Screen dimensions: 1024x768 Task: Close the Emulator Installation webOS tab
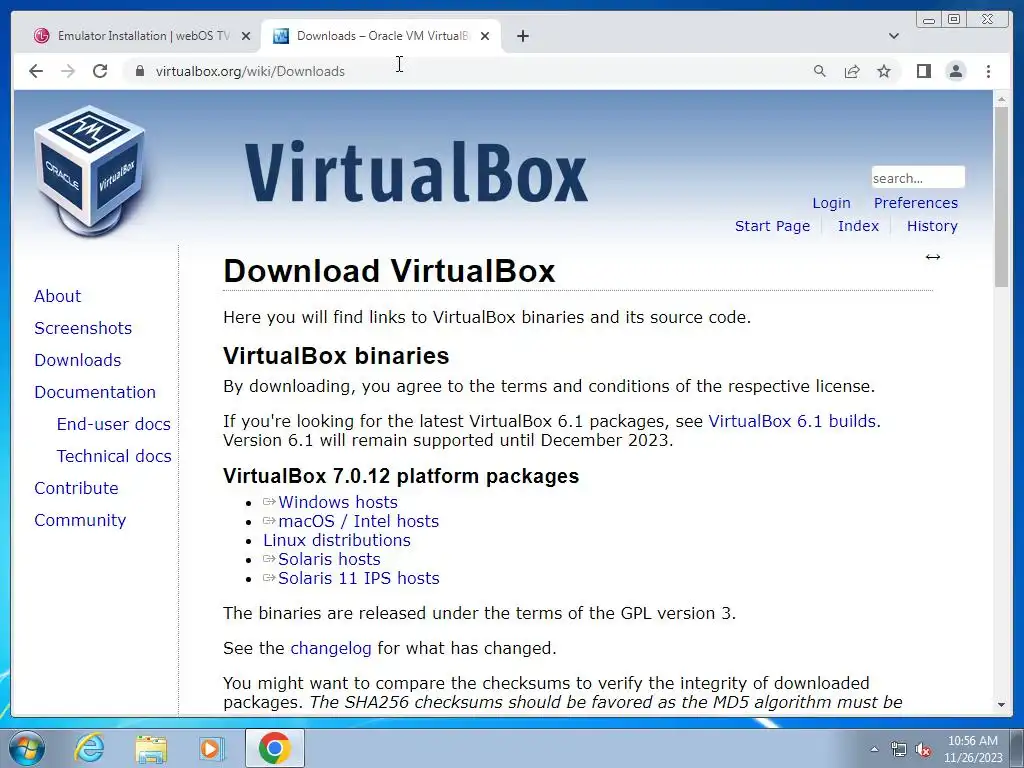tap(246, 36)
